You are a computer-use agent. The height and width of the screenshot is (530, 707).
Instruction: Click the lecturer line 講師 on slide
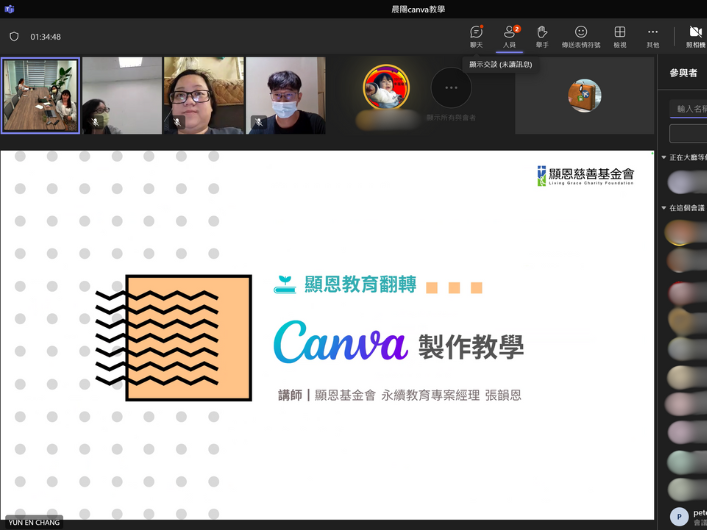[x=399, y=396]
